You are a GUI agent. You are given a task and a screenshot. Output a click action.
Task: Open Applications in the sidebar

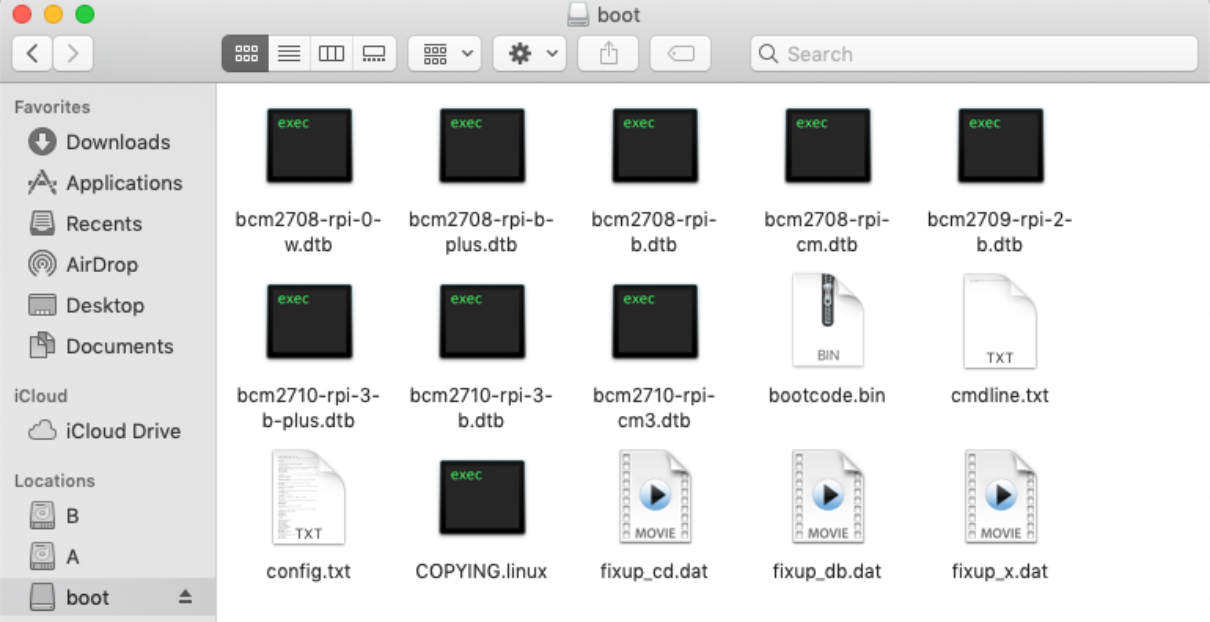(108, 183)
